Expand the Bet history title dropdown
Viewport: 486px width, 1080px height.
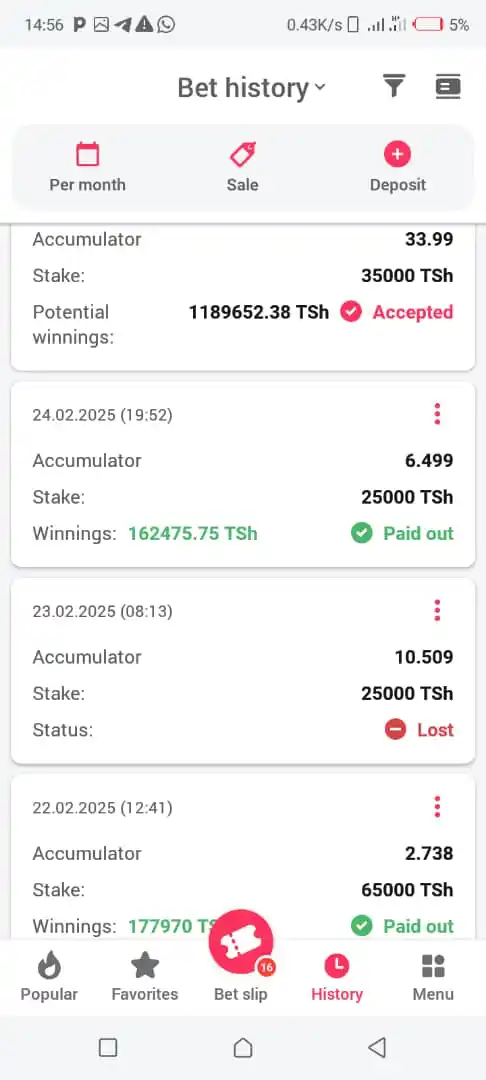pyautogui.click(x=251, y=87)
